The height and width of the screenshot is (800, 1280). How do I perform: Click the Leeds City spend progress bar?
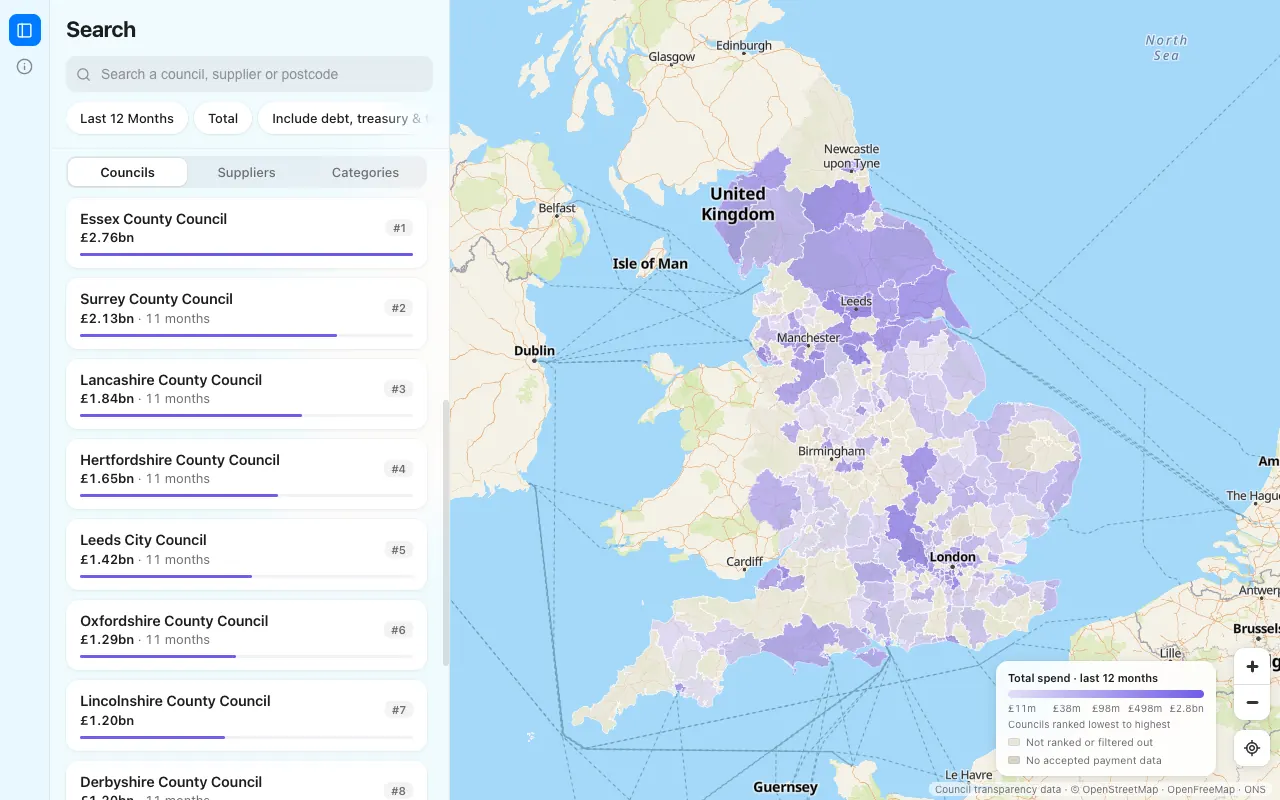pos(246,576)
